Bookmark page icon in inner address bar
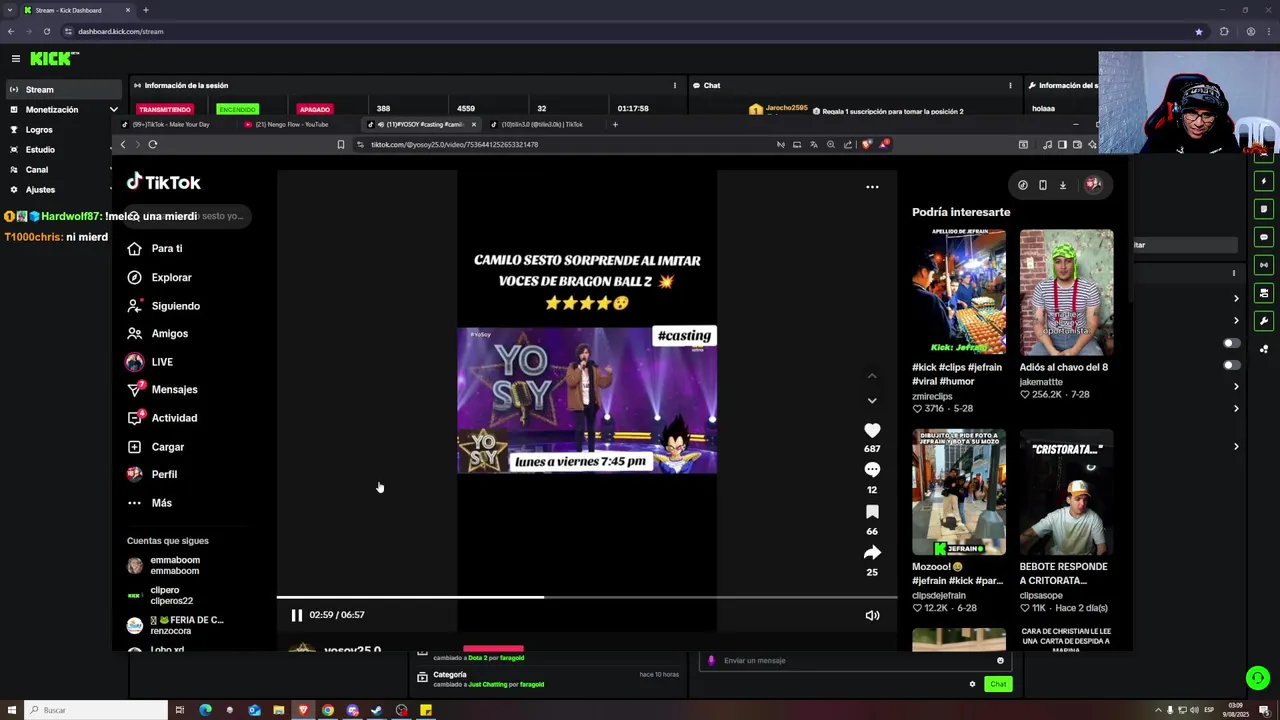This screenshot has height=720, width=1280. tap(341, 144)
